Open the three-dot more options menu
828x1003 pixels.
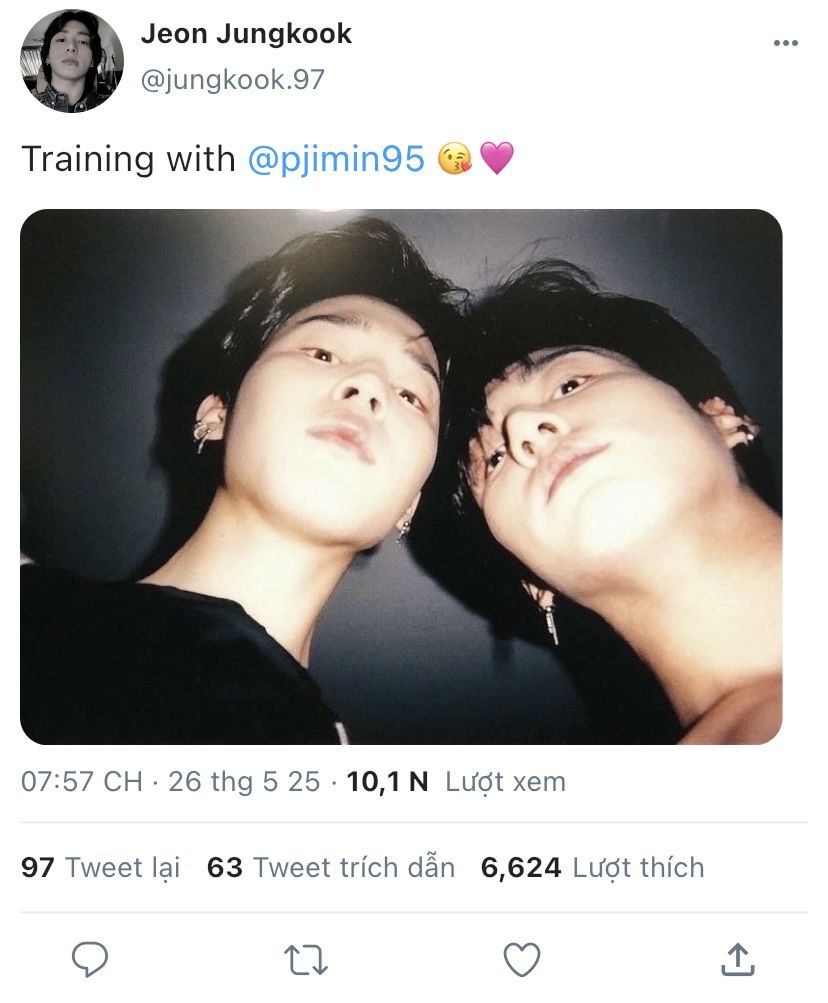[x=786, y=43]
